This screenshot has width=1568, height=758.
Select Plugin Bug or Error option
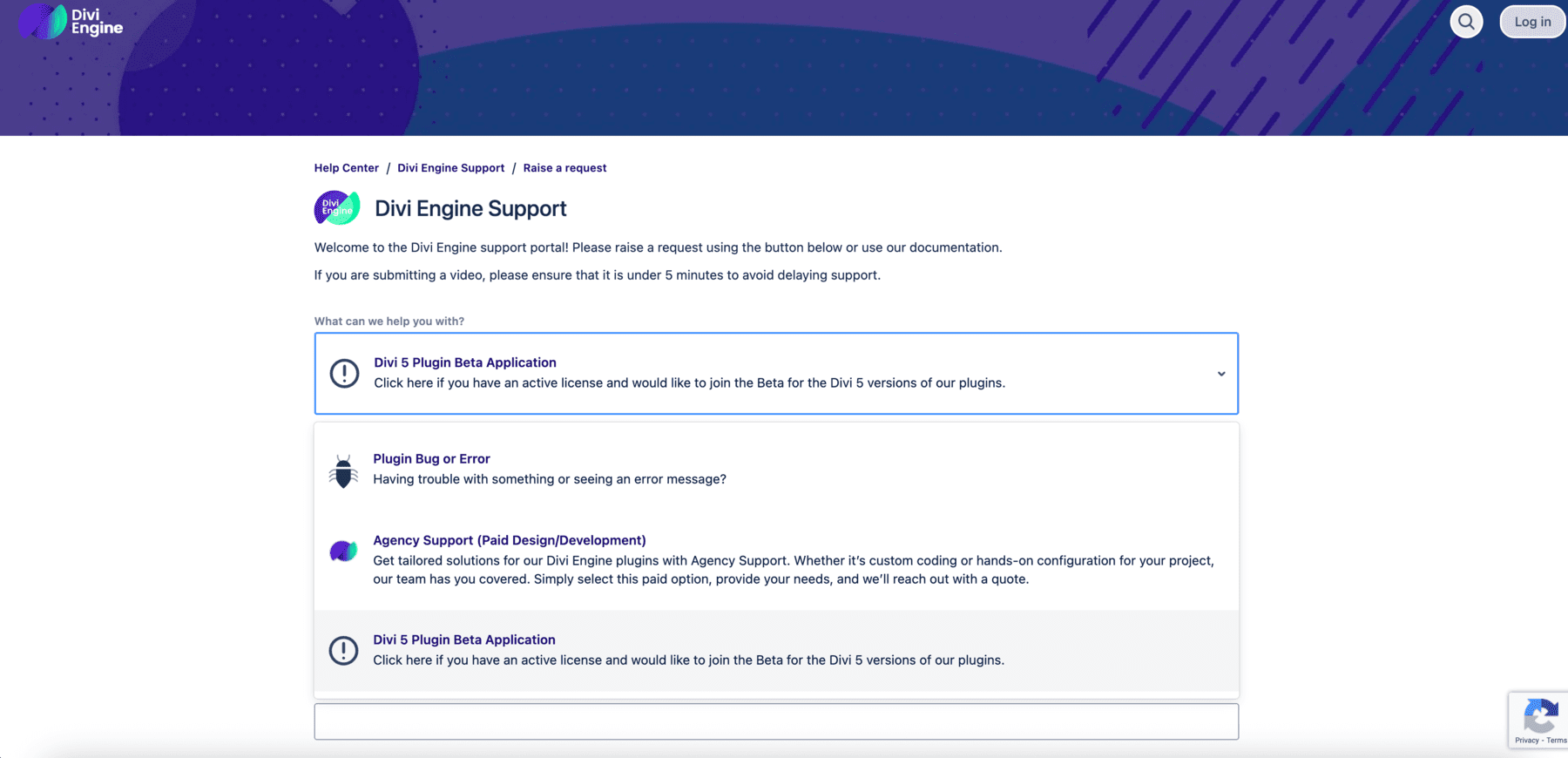click(431, 459)
